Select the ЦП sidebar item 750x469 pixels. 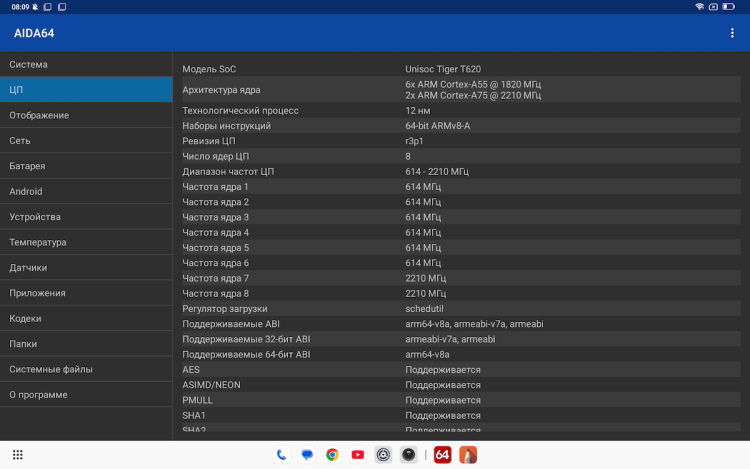click(x=86, y=89)
